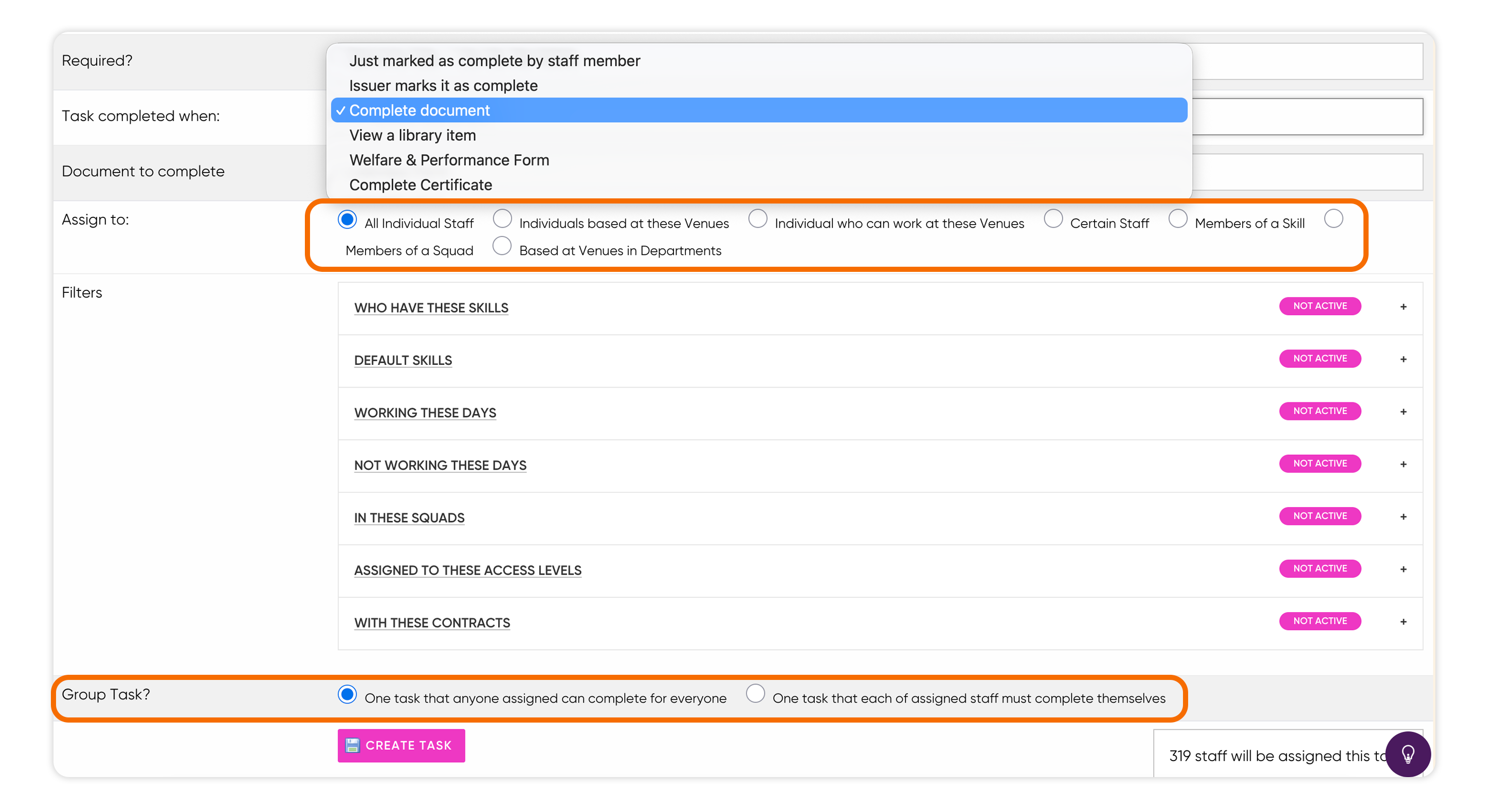Choose task each assigned staff must complete themselves

point(755,694)
